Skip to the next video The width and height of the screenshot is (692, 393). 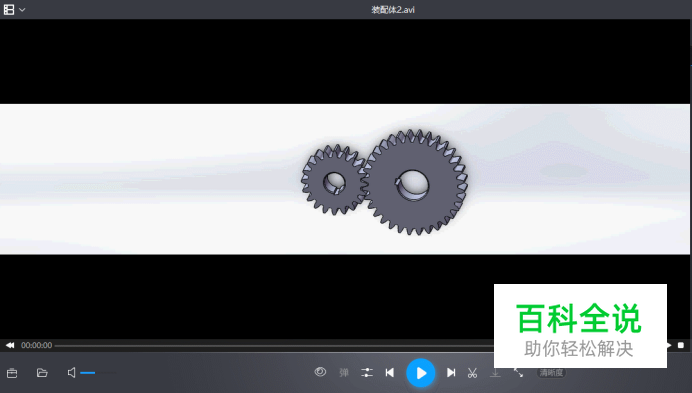(x=451, y=373)
